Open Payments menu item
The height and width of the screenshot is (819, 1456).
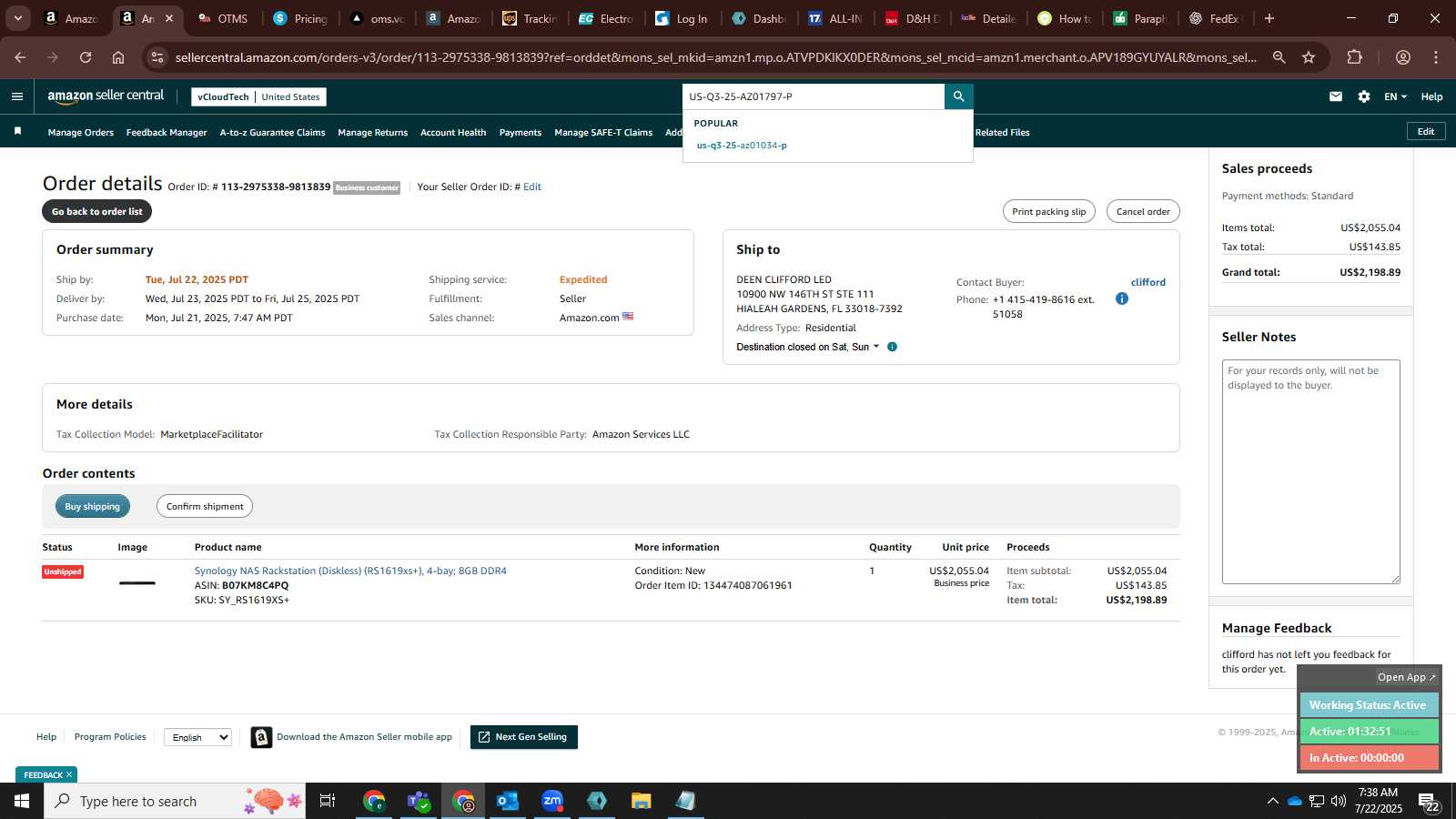pos(521,132)
